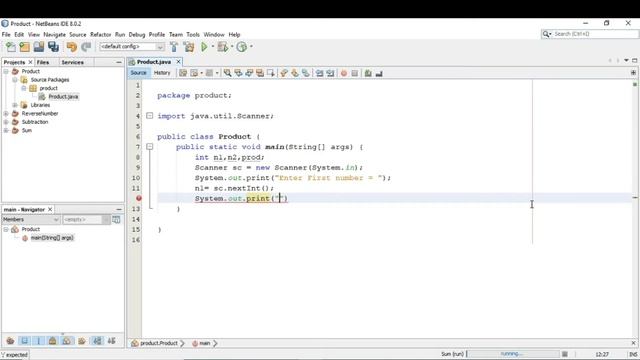Toggle Navigator Show Fields filter
The image size is (640, 360).
pyautogui.click(x=24, y=341)
